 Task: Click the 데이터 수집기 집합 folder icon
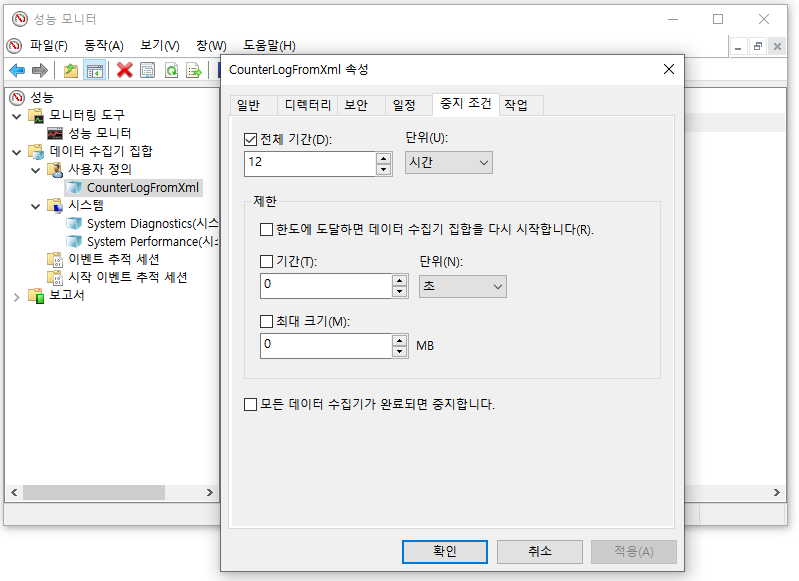pos(36,151)
